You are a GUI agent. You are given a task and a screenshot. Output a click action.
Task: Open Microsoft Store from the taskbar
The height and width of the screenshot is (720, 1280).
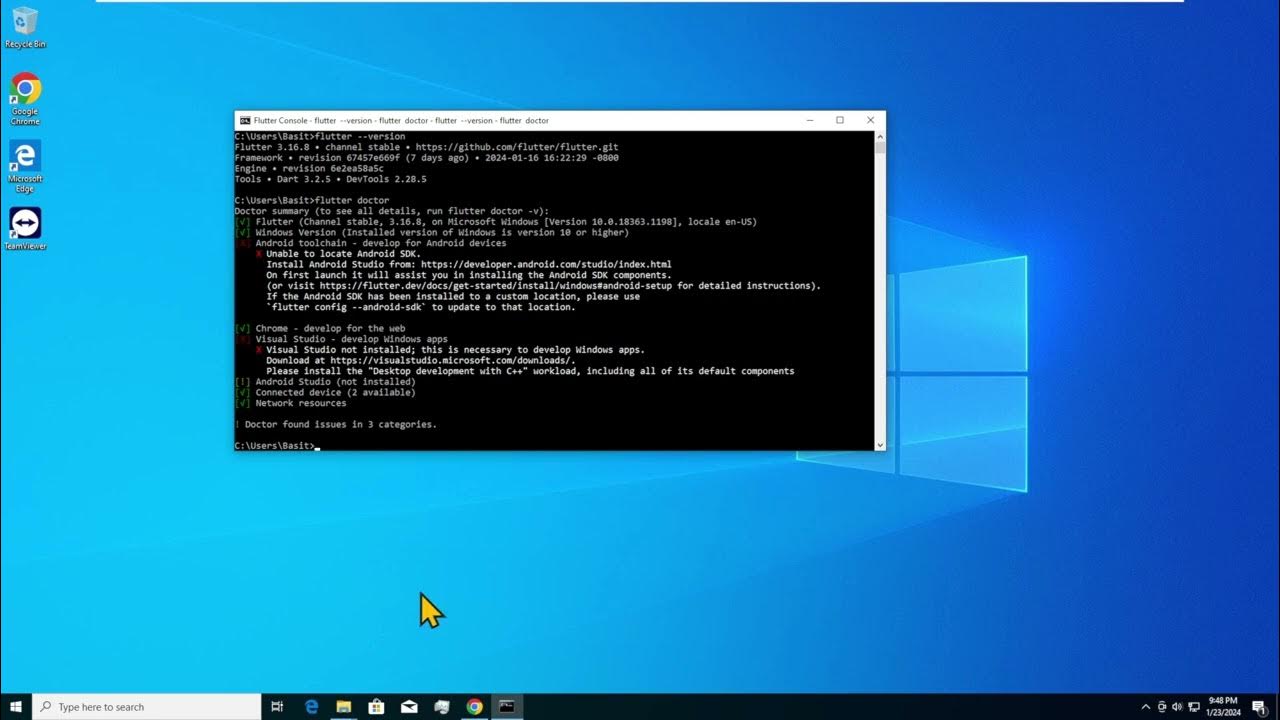pyautogui.click(x=376, y=707)
